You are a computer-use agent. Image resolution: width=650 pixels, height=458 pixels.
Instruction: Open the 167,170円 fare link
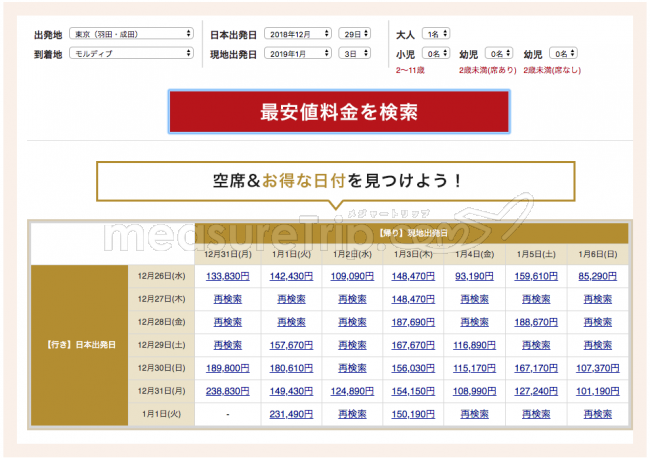pyautogui.click(x=536, y=368)
